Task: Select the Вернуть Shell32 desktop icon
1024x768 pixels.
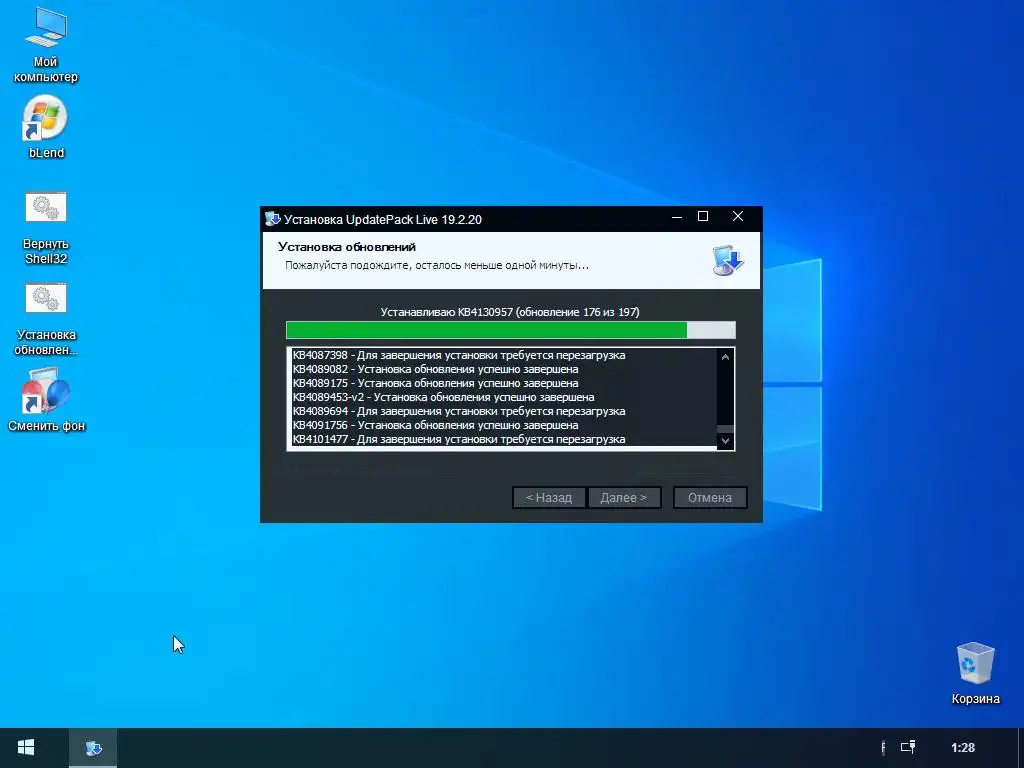Action: 46,228
